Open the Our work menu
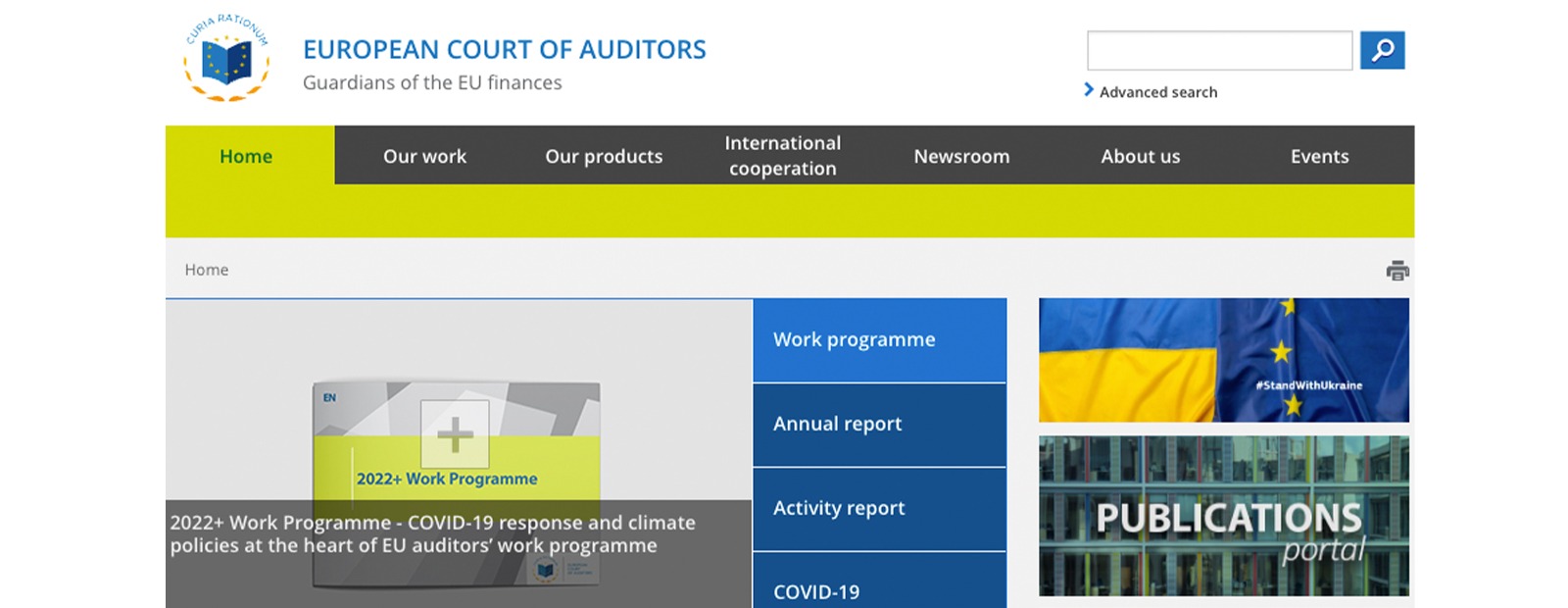The width and height of the screenshot is (1568, 608). pyautogui.click(x=424, y=156)
